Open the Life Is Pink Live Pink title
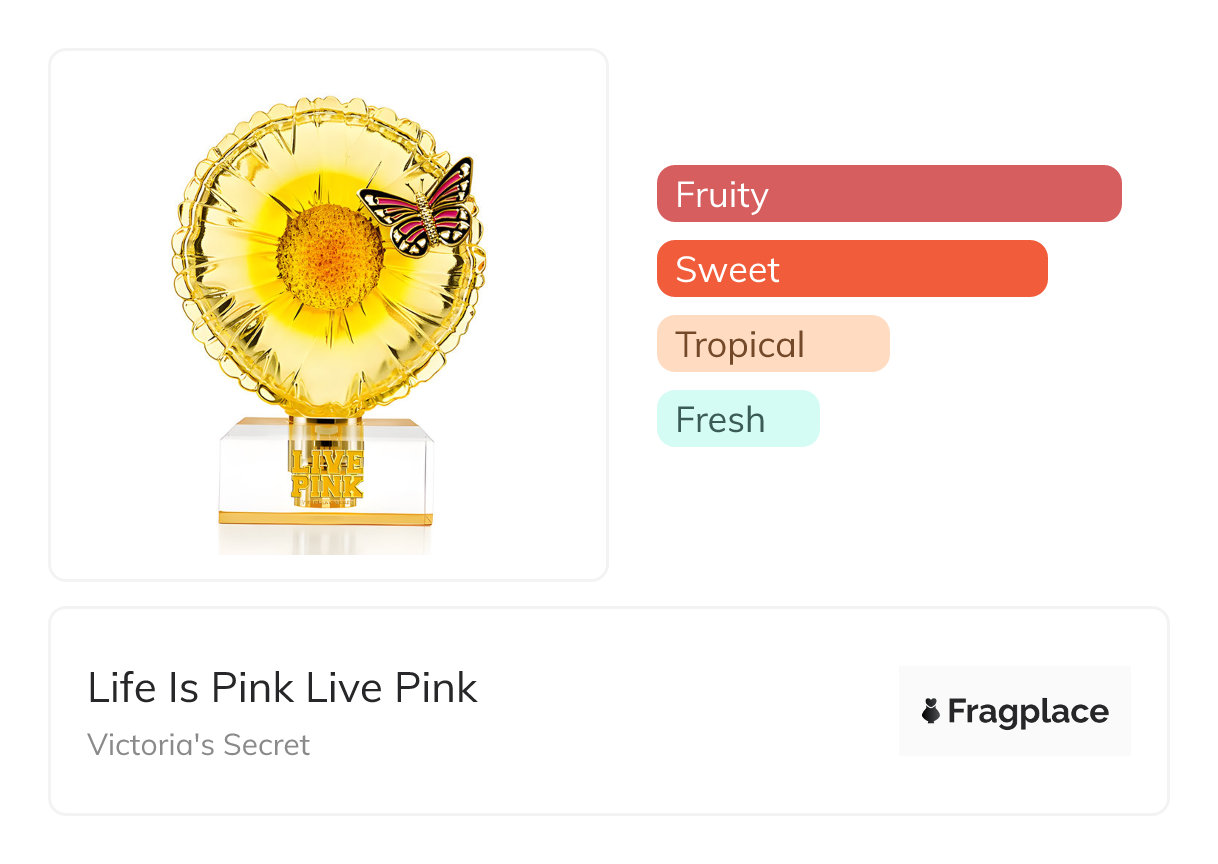1218x864 pixels. [x=283, y=688]
